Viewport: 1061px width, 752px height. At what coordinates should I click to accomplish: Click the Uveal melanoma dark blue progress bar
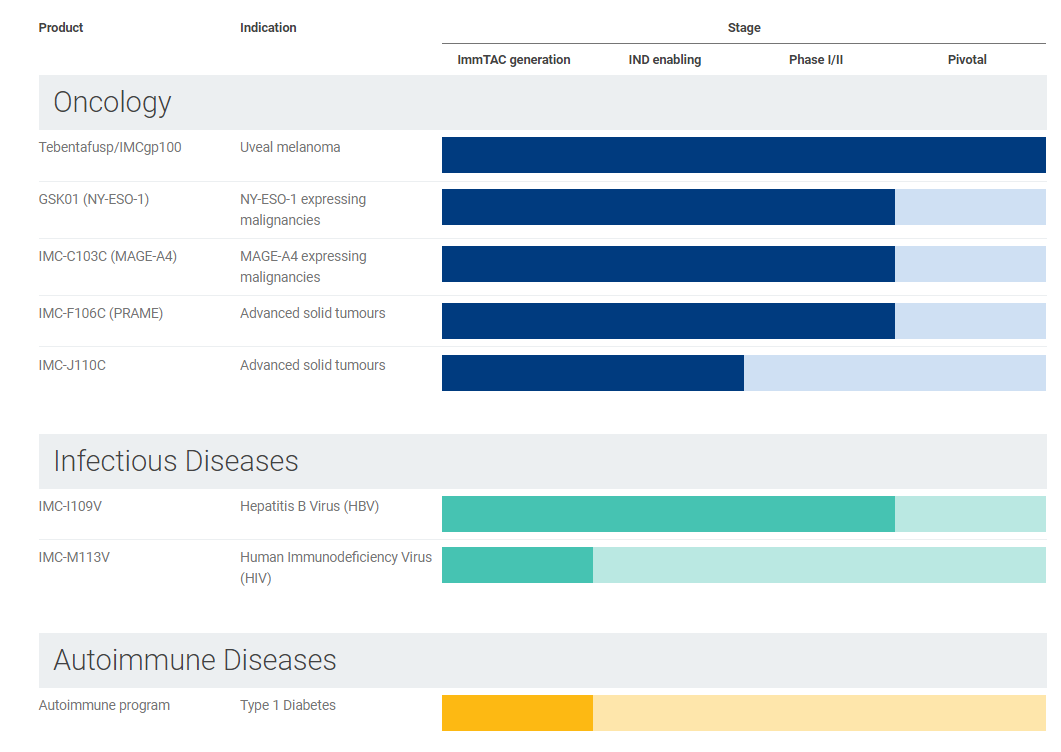(744, 155)
